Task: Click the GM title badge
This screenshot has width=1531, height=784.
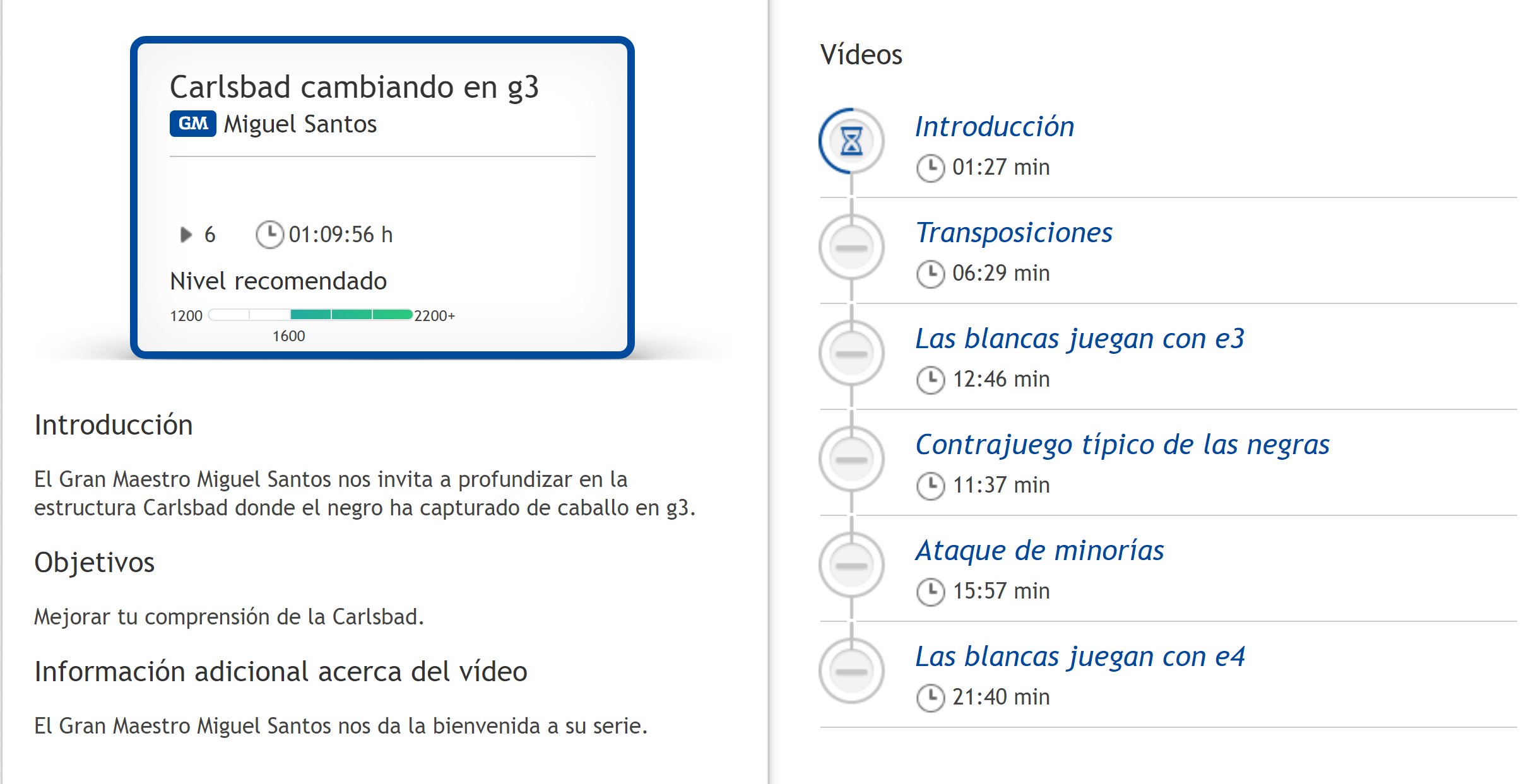Action: [193, 124]
